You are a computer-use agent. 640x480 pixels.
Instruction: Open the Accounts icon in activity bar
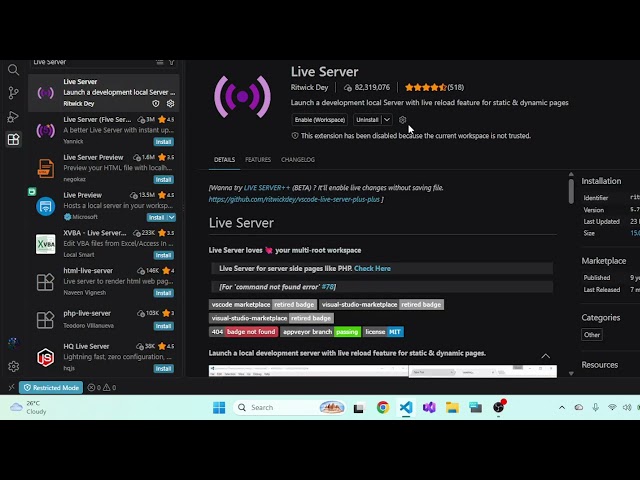13,343
